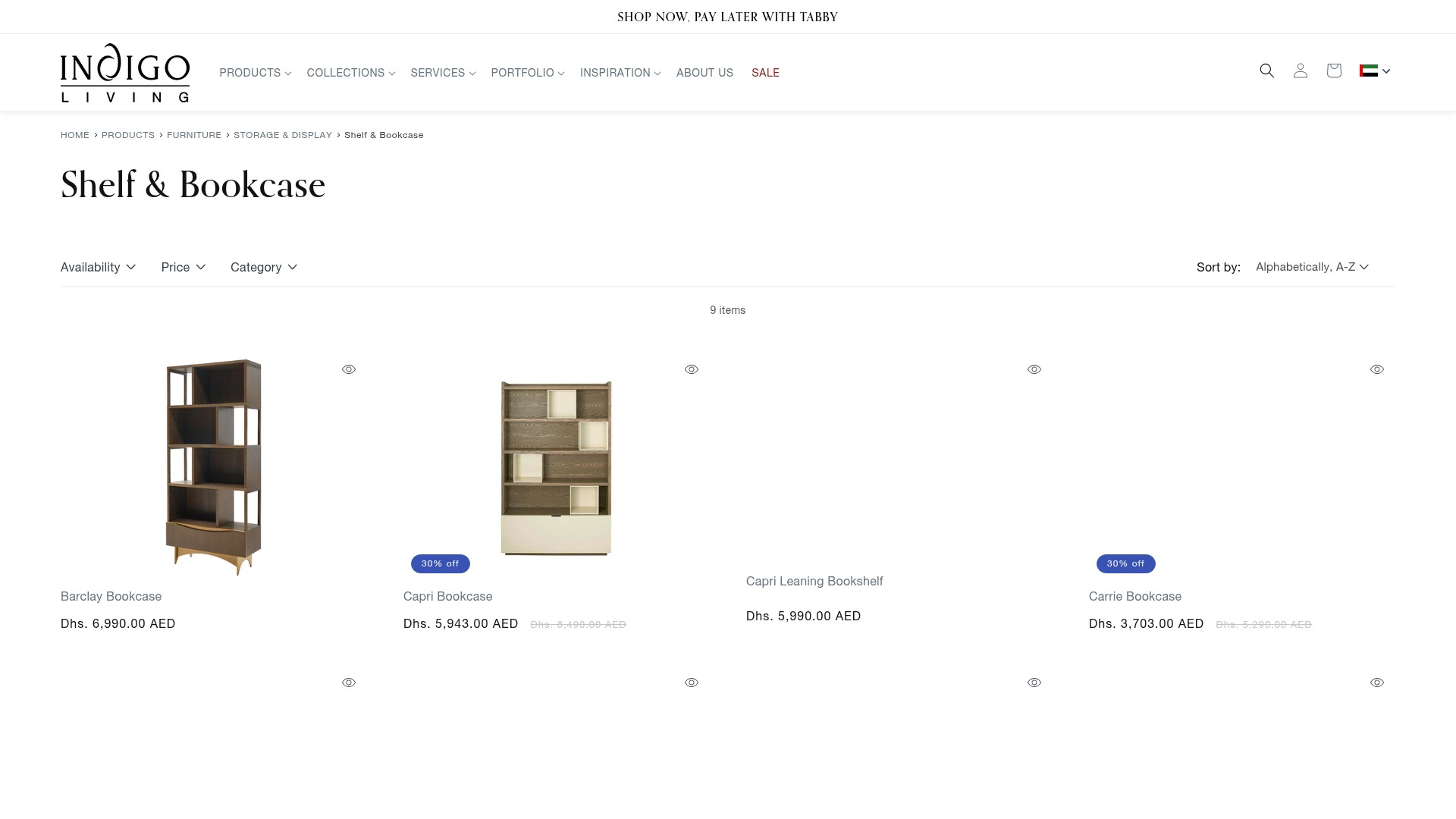Click the Dhs. 6,990.00 AED price

tap(118, 623)
